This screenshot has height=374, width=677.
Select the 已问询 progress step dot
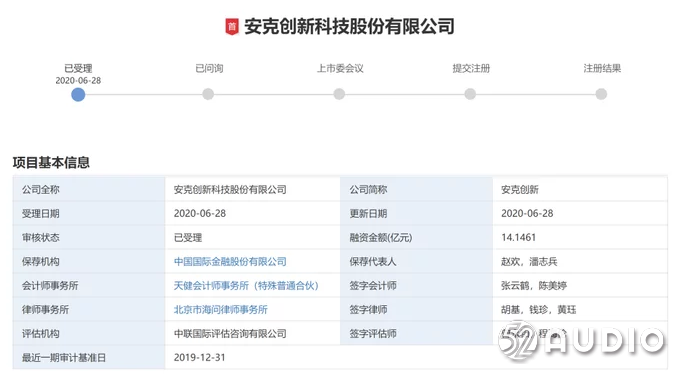pos(208,94)
